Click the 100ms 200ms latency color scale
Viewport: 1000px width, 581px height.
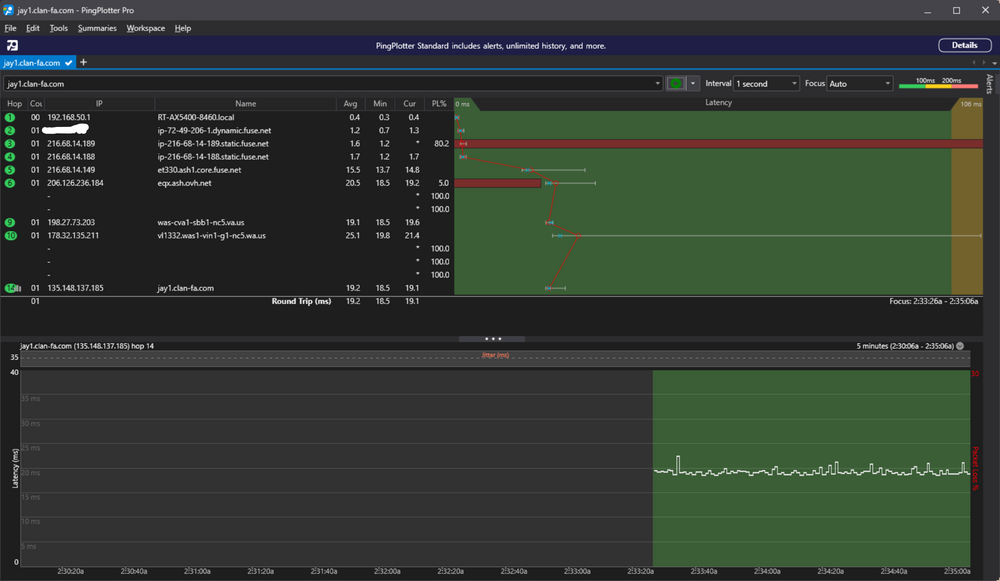938,83
